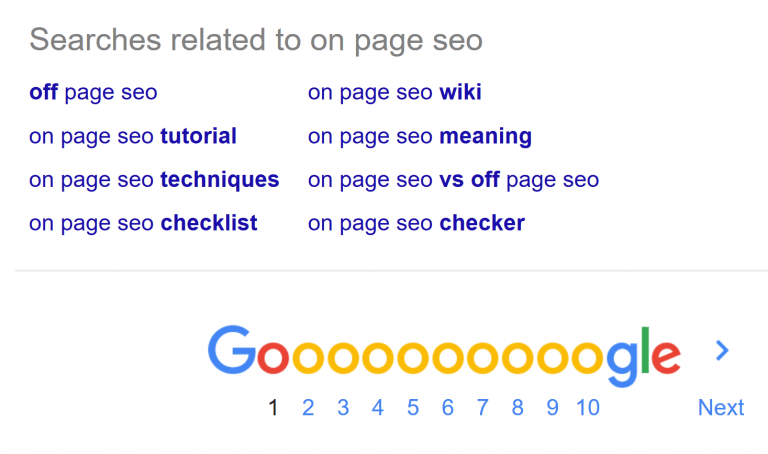This screenshot has height=454, width=768.
Task: Navigate to results page 4
Action: point(378,407)
